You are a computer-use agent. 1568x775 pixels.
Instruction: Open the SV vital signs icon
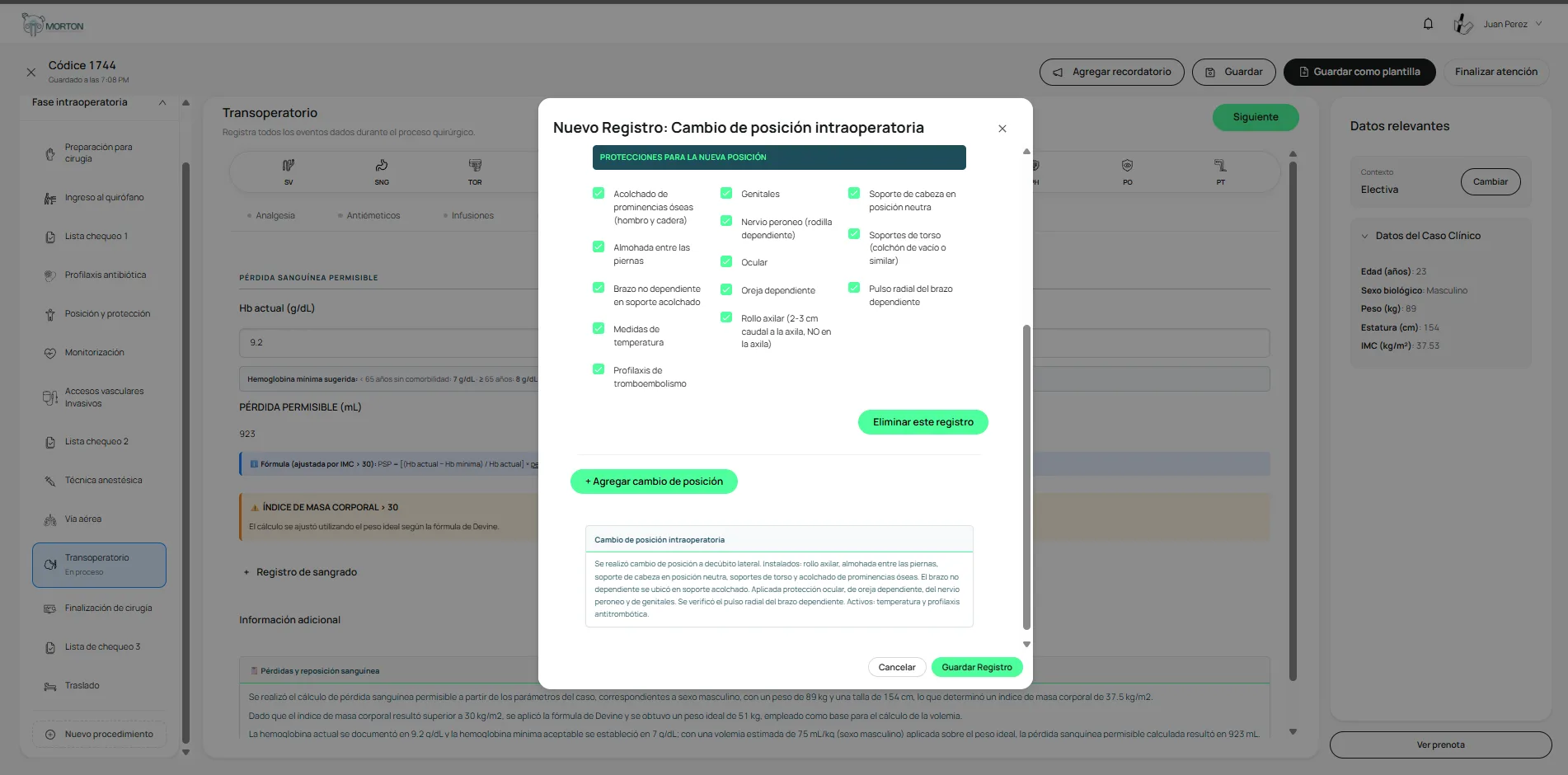[x=289, y=166]
